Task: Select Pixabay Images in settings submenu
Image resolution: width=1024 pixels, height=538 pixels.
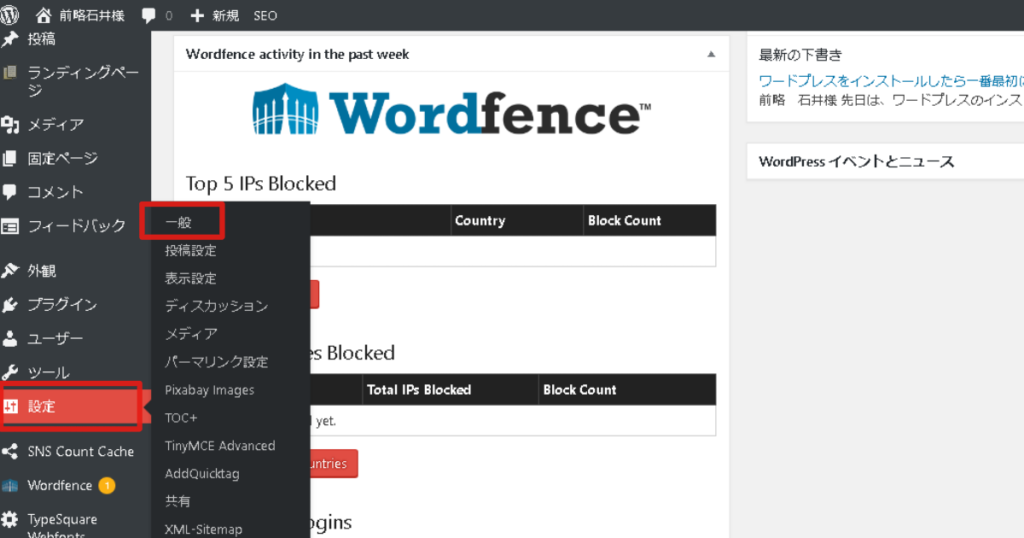Action: point(209,390)
